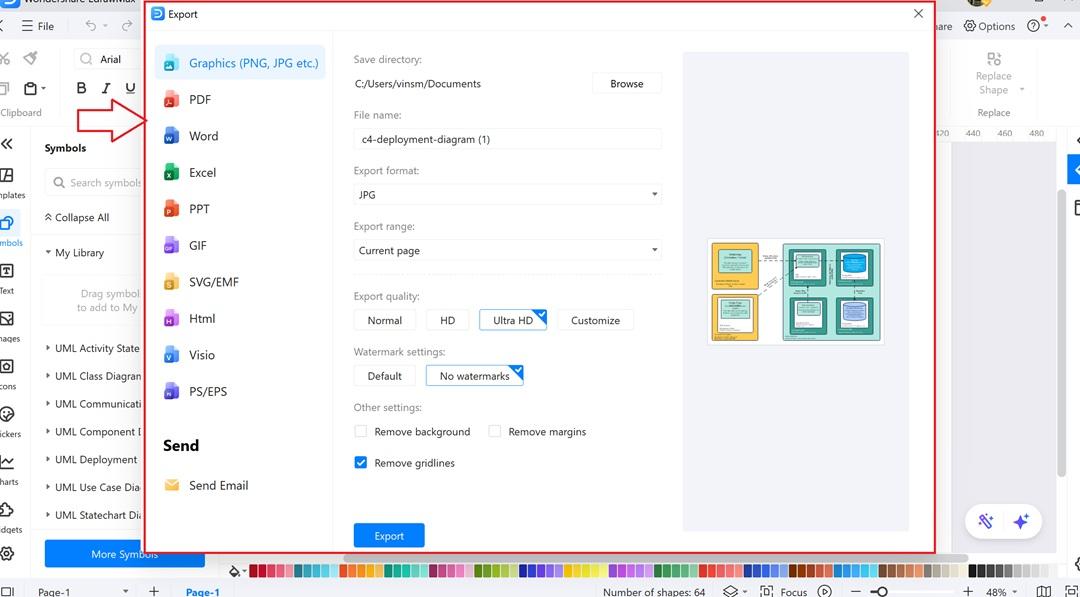
Task: Click the Export button
Action: pos(388,535)
